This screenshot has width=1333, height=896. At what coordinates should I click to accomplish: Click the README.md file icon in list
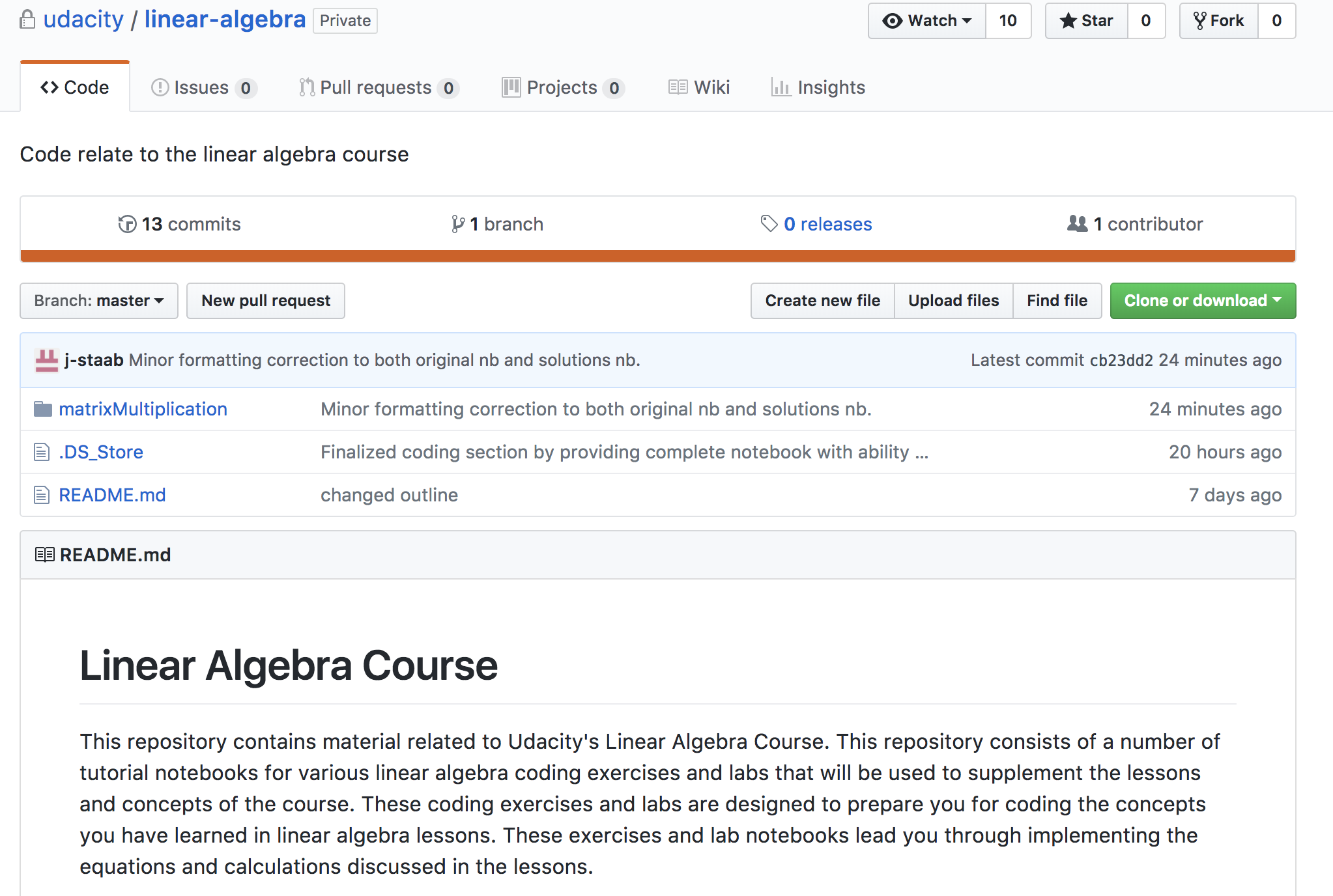[42, 495]
